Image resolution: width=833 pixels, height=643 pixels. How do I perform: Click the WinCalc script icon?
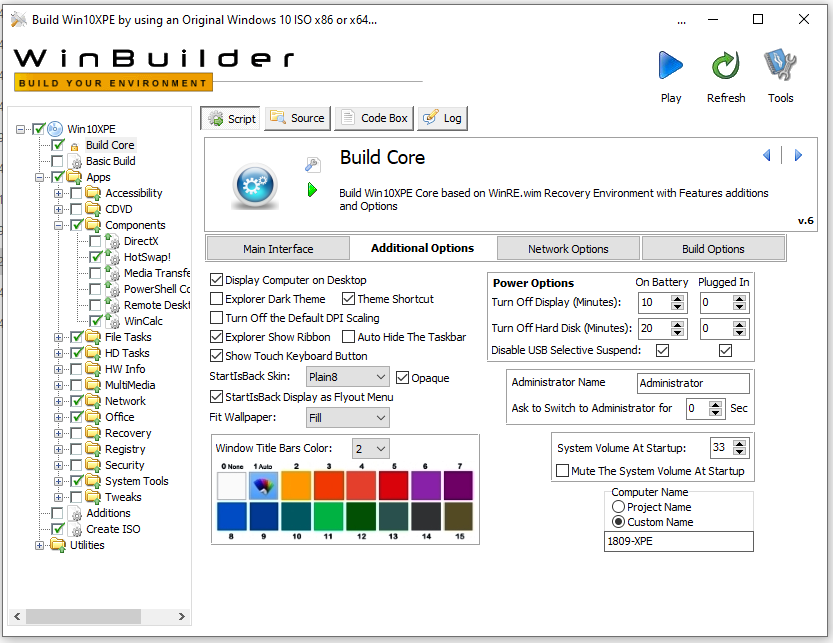click(x=112, y=321)
